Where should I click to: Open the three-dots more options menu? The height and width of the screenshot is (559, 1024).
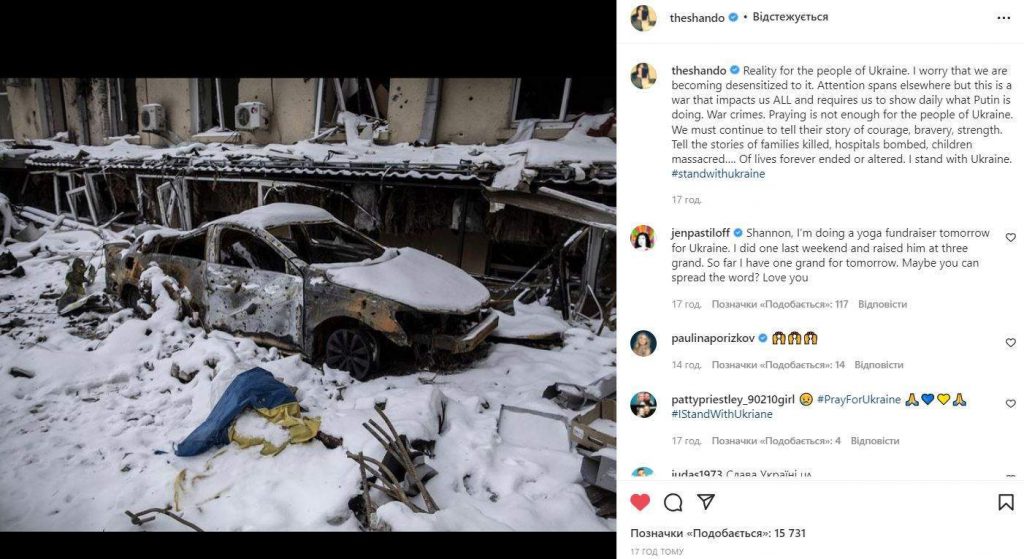(x=1004, y=18)
